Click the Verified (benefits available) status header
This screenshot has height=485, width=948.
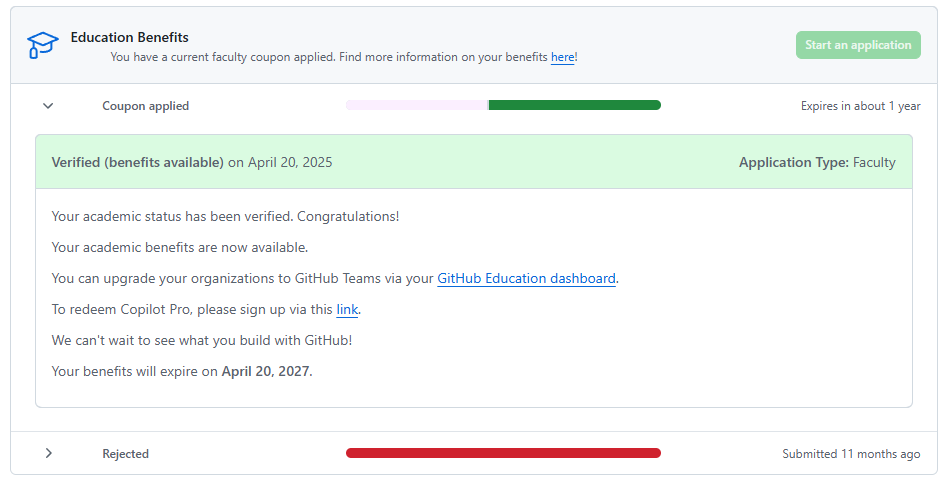[x=138, y=162]
